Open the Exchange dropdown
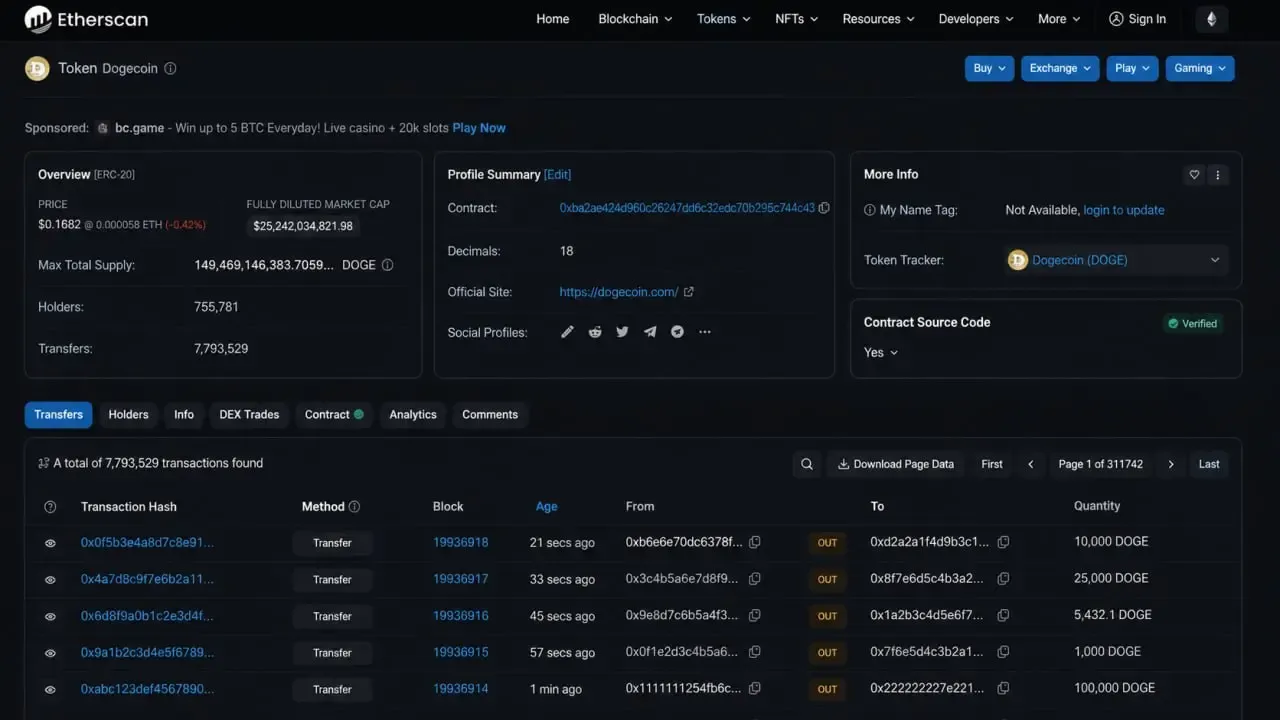 pyautogui.click(x=1060, y=68)
